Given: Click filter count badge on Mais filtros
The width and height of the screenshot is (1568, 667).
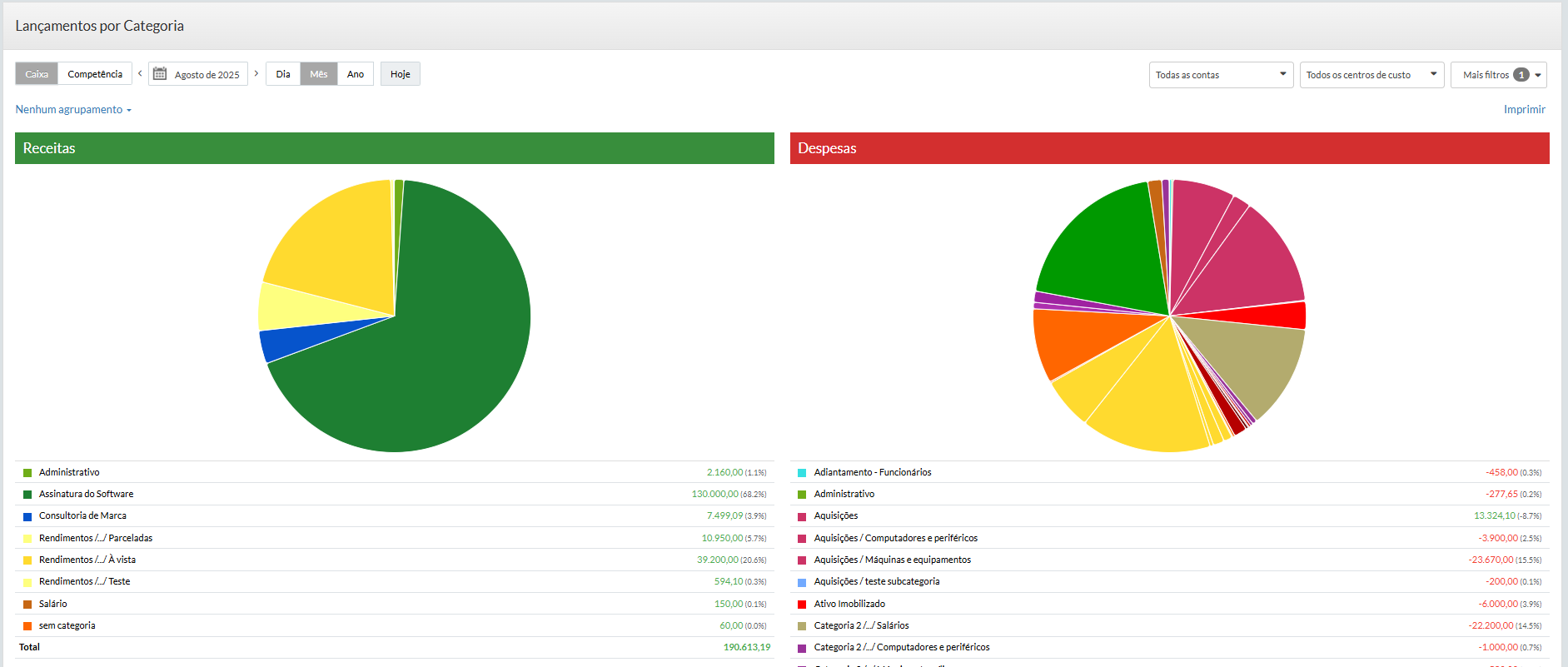Looking at the screenshot, I should click(1521, 75).
